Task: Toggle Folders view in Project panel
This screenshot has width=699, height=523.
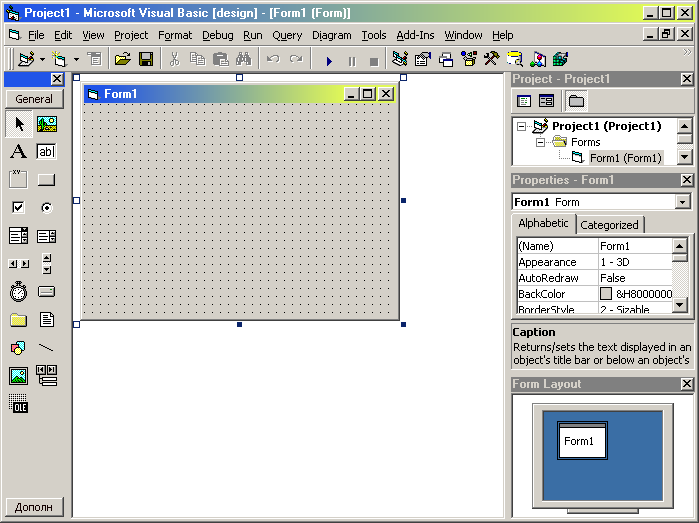Action: click(x=576, y=101)
